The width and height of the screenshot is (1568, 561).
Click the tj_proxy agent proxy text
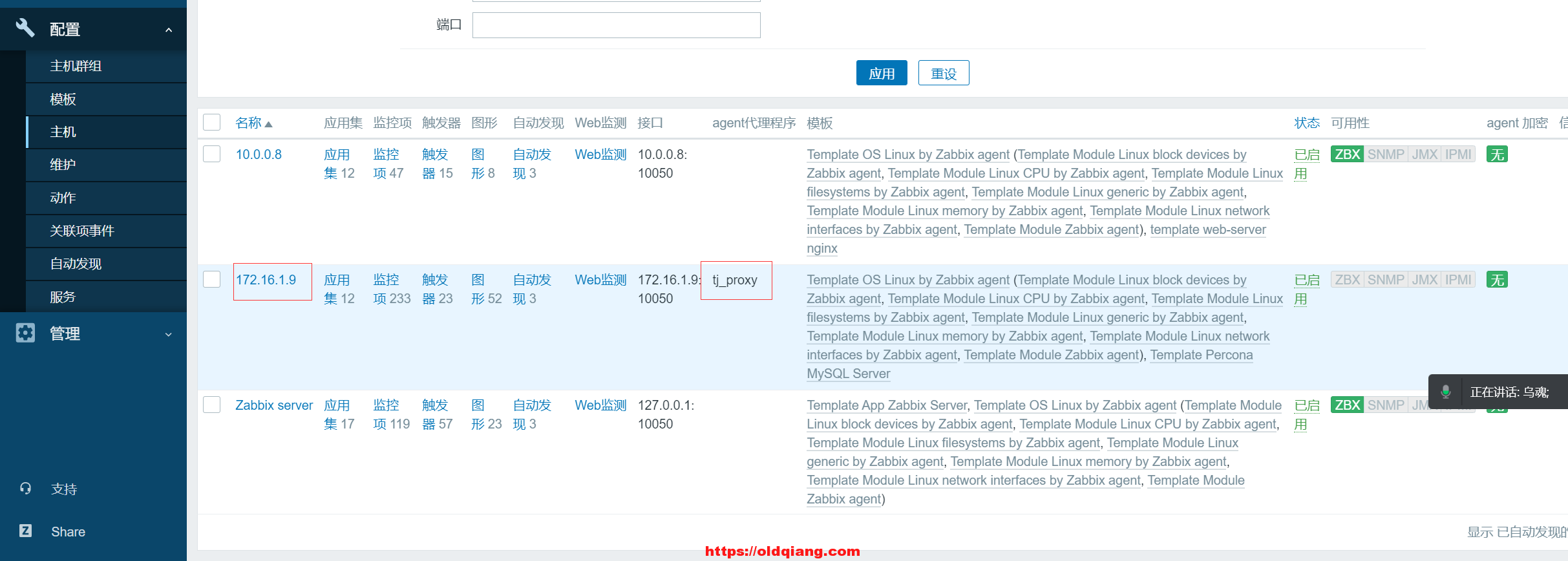[x=735, y=280]
